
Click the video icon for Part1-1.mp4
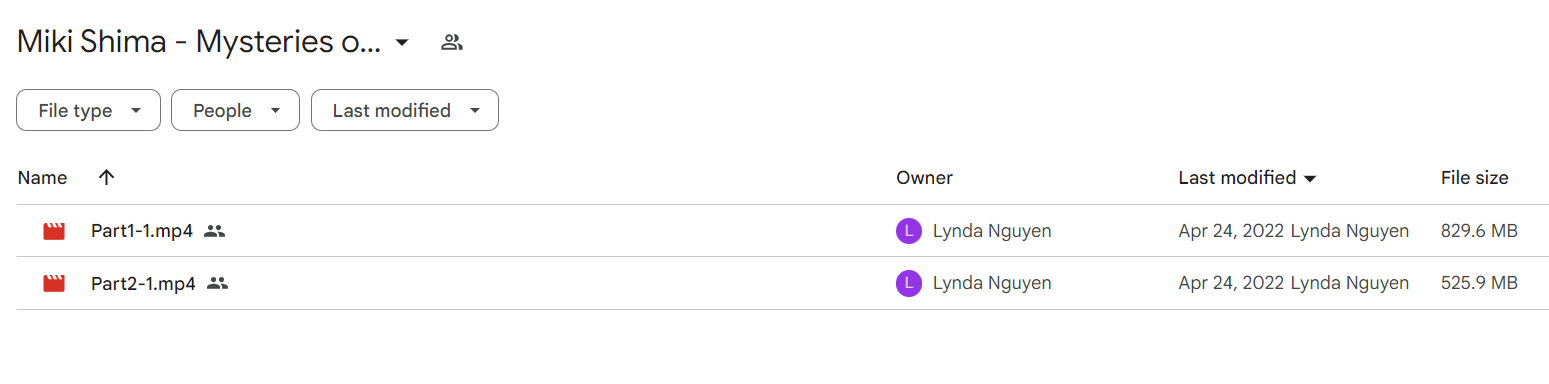(x=54, y=231)
